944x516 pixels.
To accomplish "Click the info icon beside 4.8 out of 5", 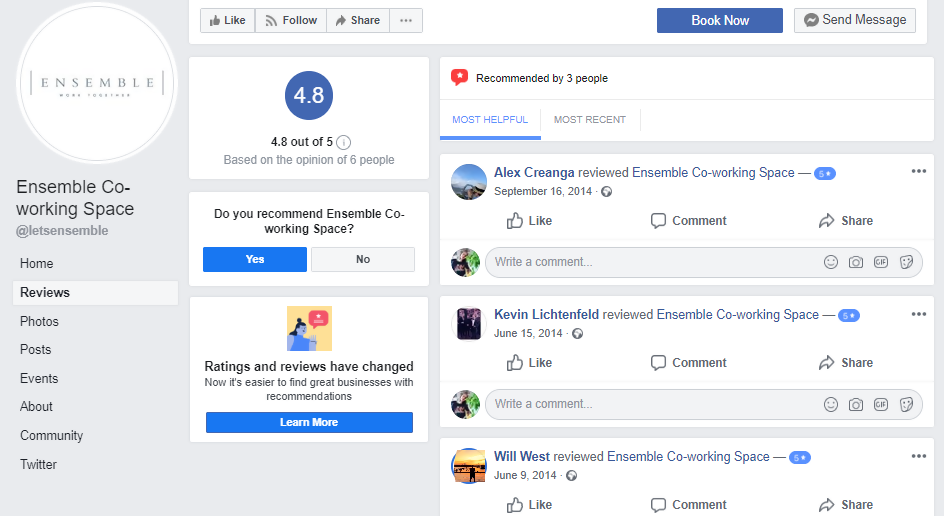I will [343, 142].
